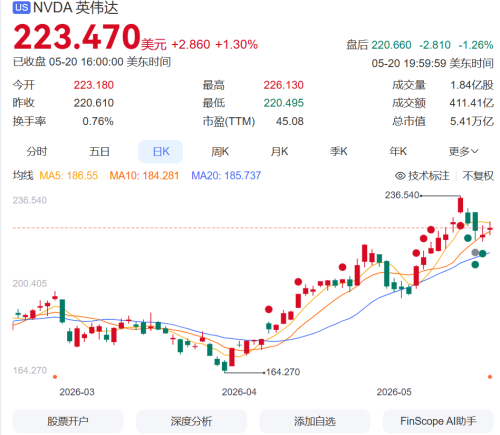Switch to the 月K tab

(279, 152)
